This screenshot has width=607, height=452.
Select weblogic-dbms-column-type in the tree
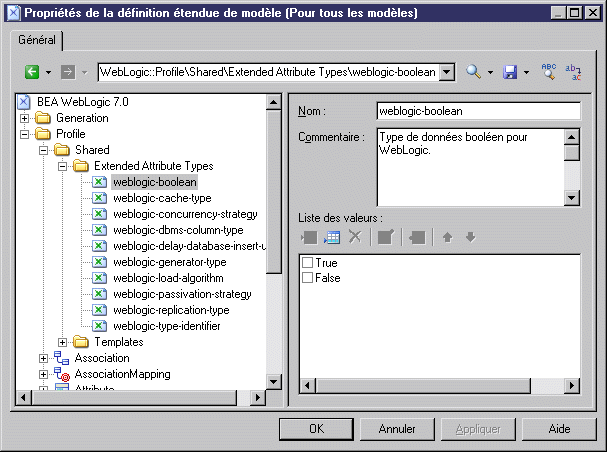pyautogui.click(x=178, y=230)
